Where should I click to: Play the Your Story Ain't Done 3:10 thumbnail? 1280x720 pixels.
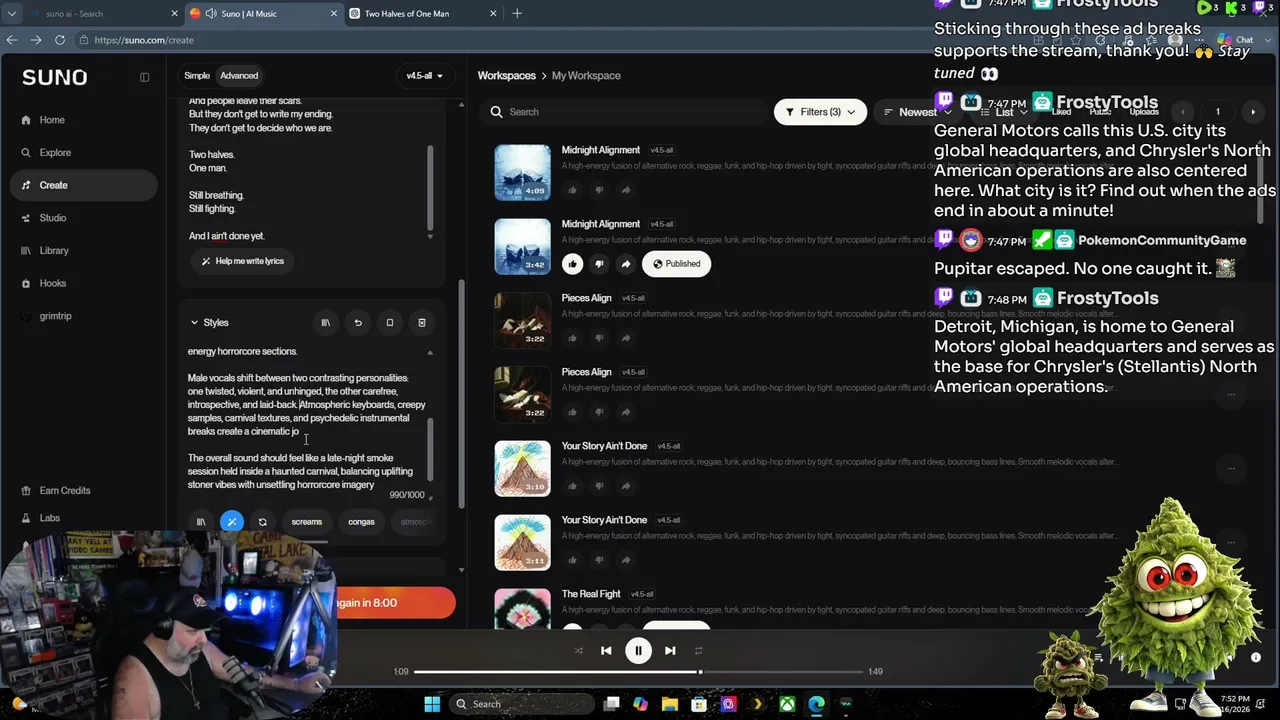[x=522, y=469]
